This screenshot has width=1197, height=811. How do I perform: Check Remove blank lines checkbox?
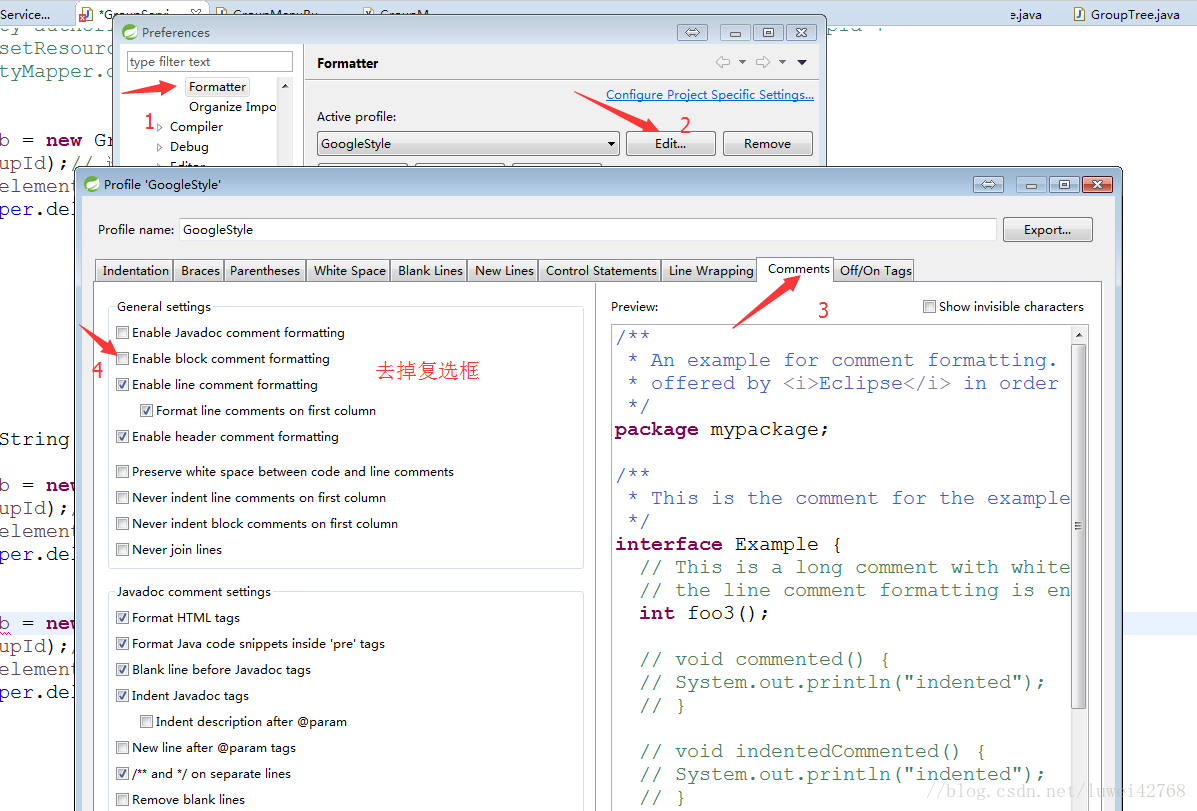point(122,799)
